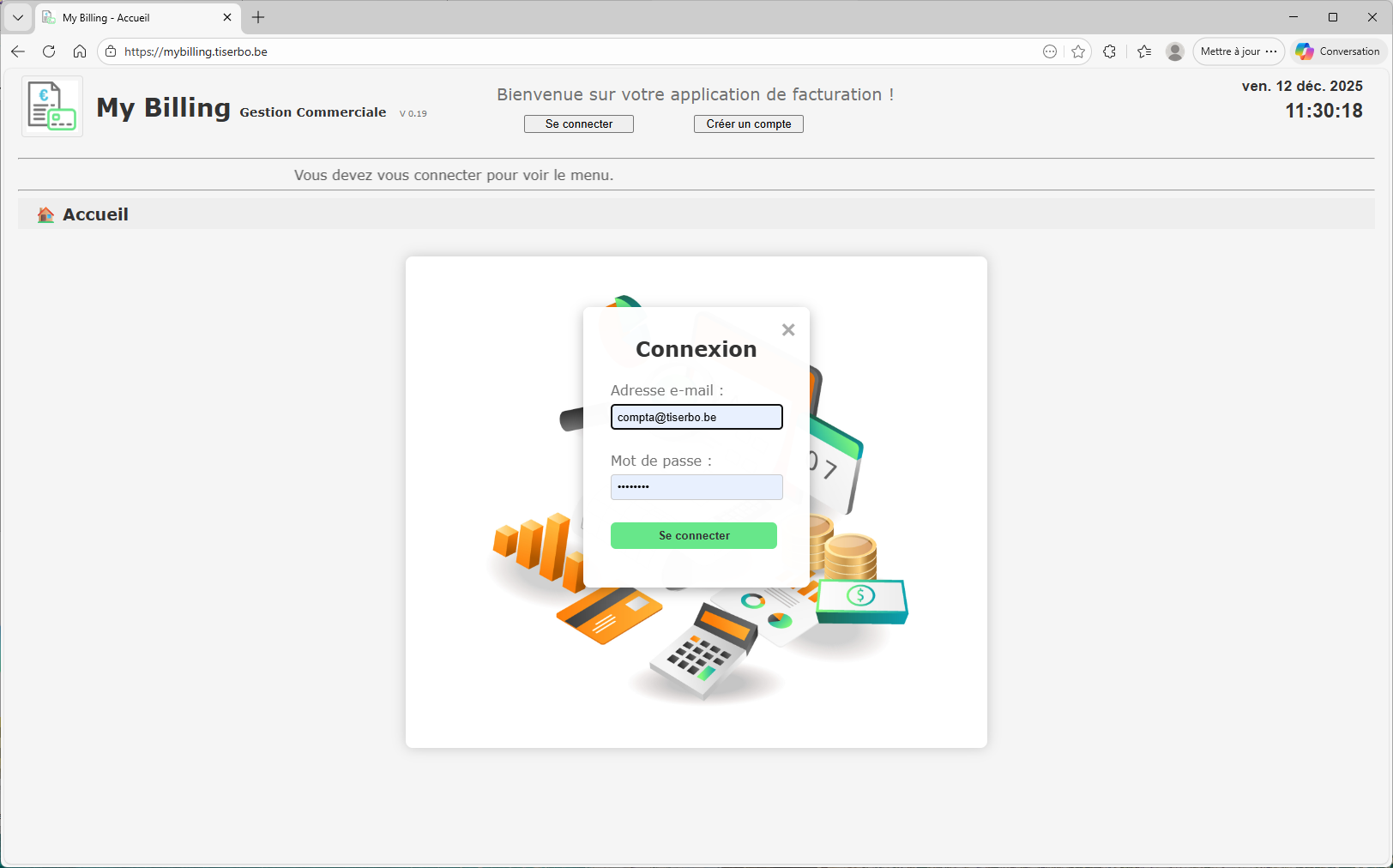The width and height of the screenshot is (1393, 868).
Task: Click the browser home icon
Action: (x=80, y=51)
